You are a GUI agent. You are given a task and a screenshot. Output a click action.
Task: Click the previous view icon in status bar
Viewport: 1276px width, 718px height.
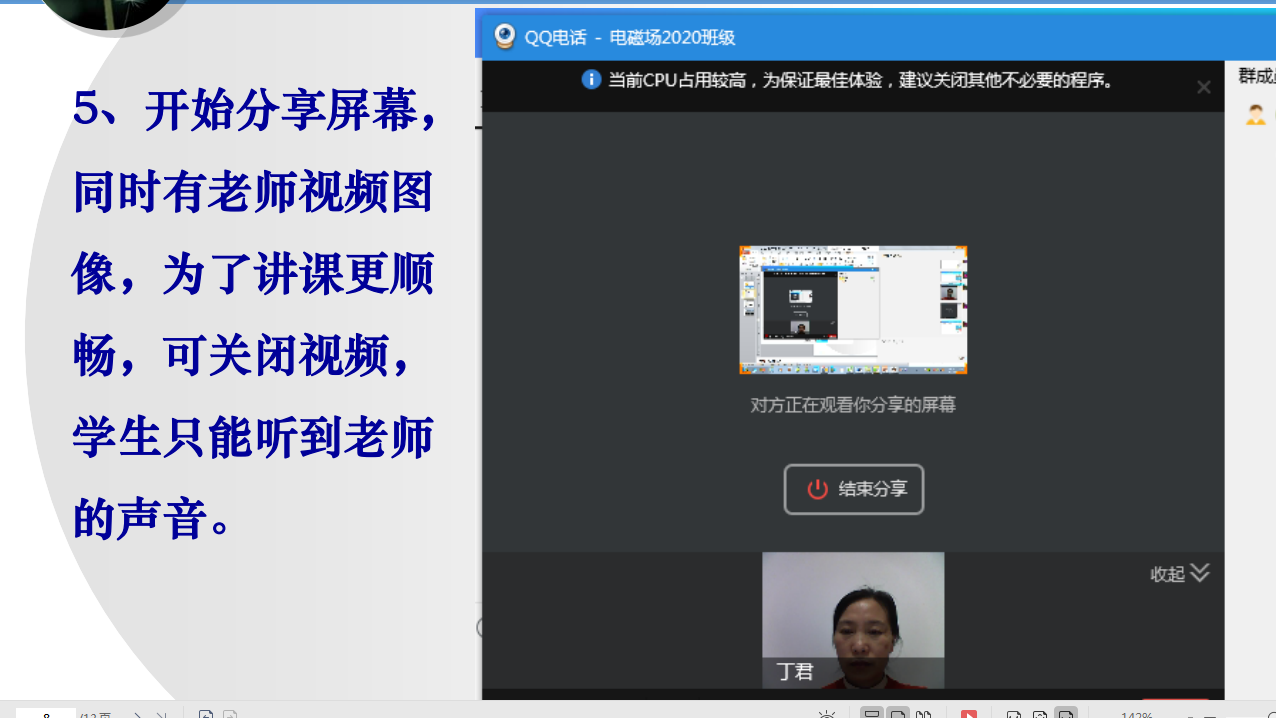(x=205, y=715)
